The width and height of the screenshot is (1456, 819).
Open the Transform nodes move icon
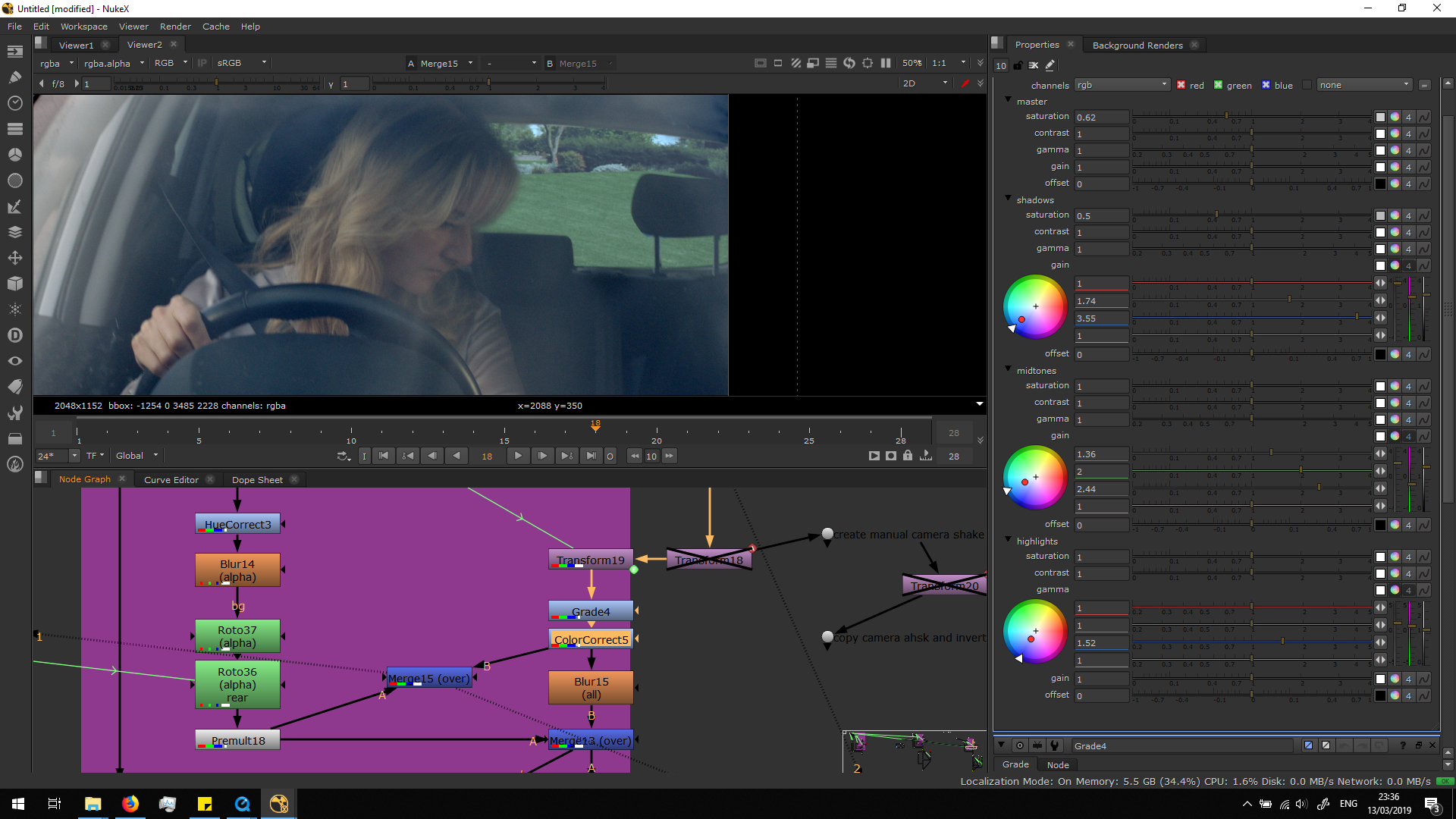click(14, 258)
